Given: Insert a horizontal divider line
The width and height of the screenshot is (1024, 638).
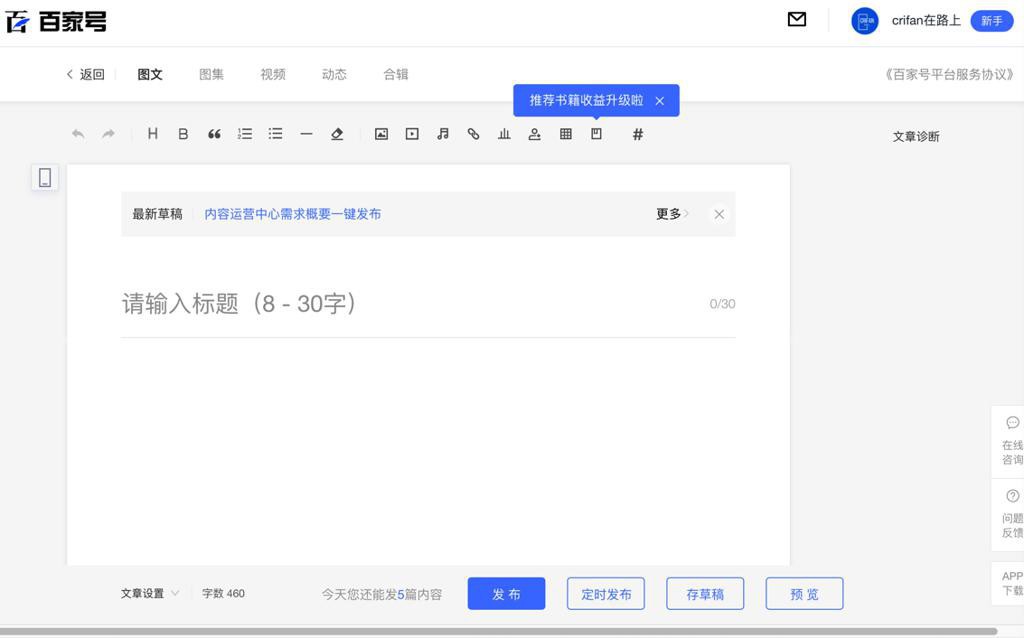Looking at the screenshot, I should tap(306, 134).
